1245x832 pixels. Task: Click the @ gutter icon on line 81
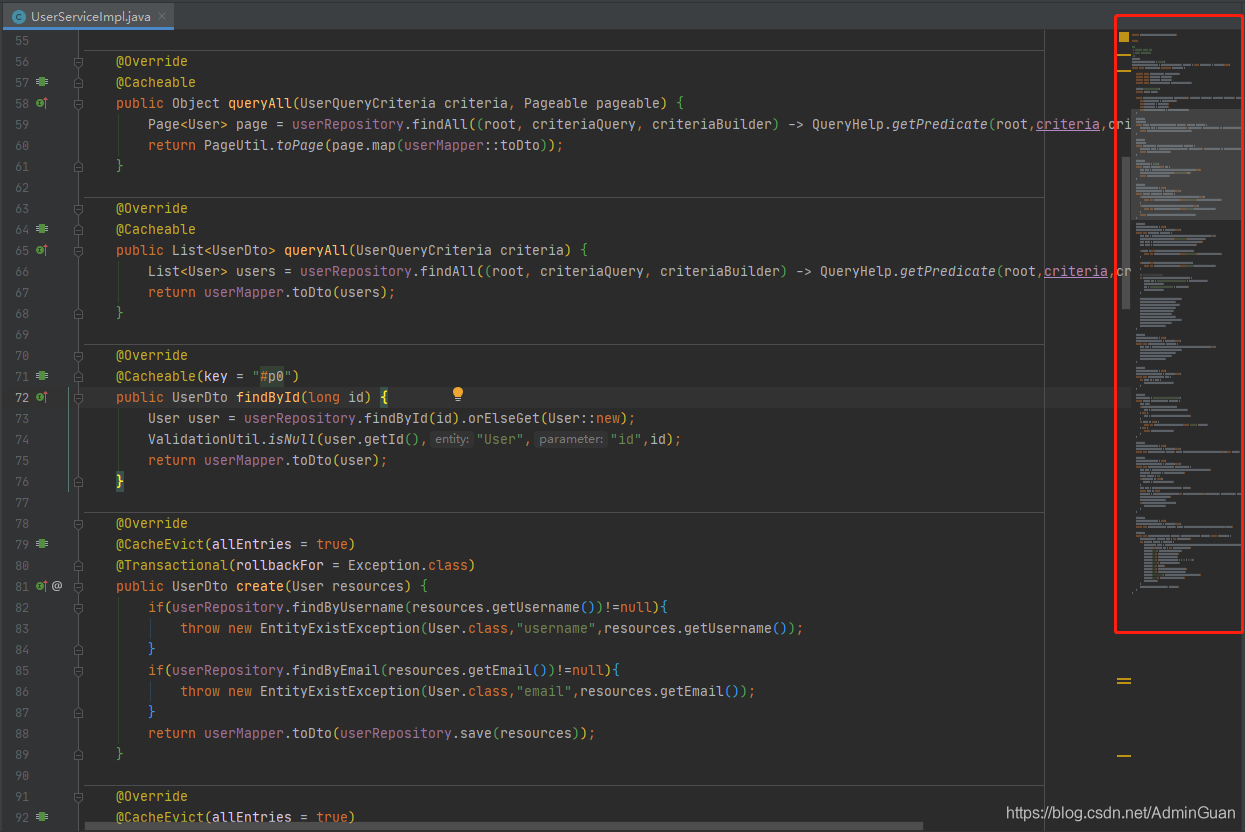point(57,586)
